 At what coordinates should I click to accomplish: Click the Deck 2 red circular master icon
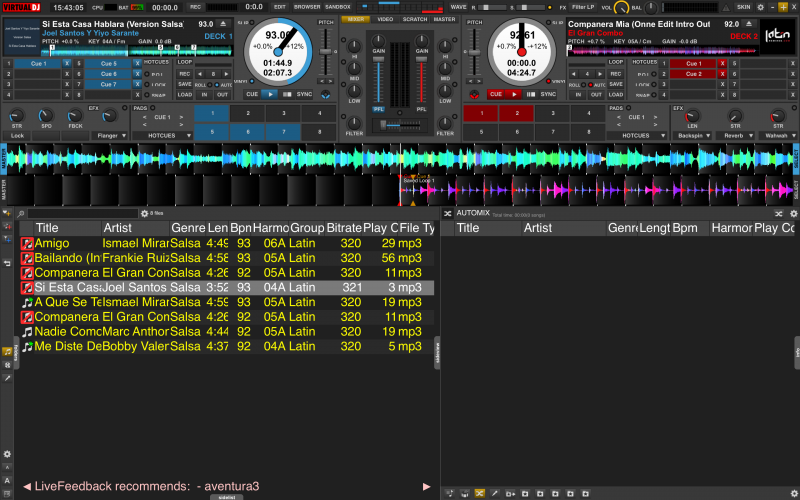[474, 95]
